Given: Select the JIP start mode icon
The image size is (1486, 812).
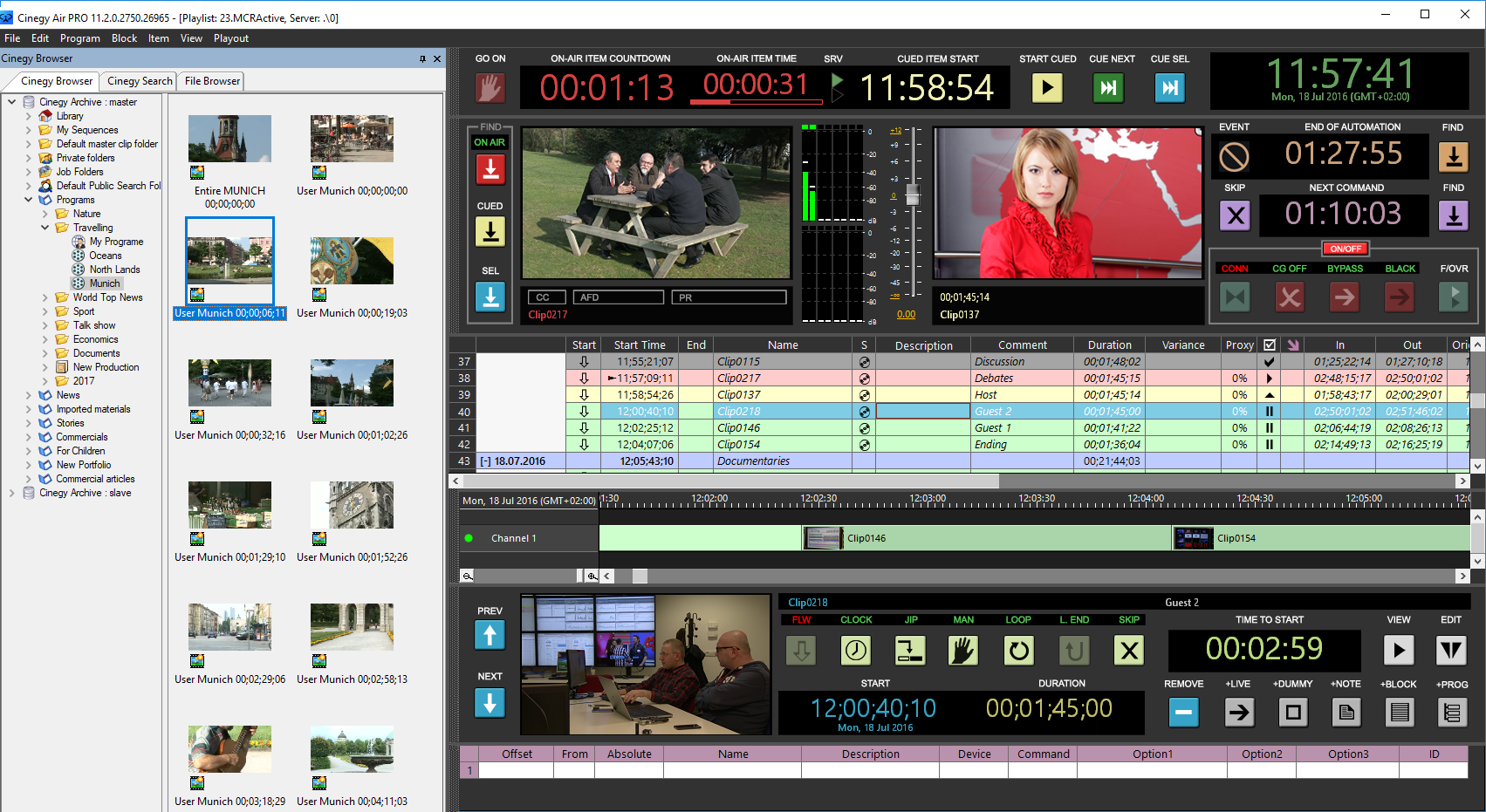Looking at the screenshot, I should (910, 651).
